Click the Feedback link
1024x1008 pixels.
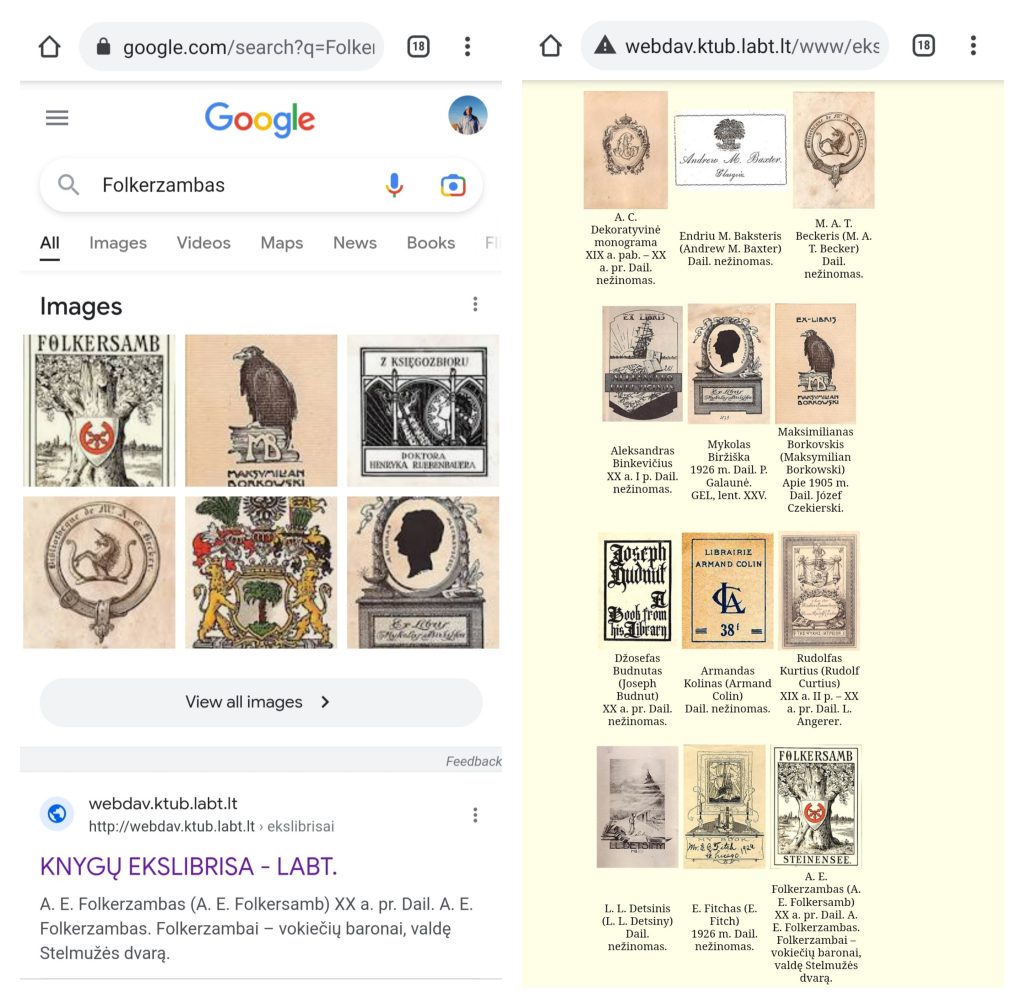pyautogui.click(x=473, y=761)
